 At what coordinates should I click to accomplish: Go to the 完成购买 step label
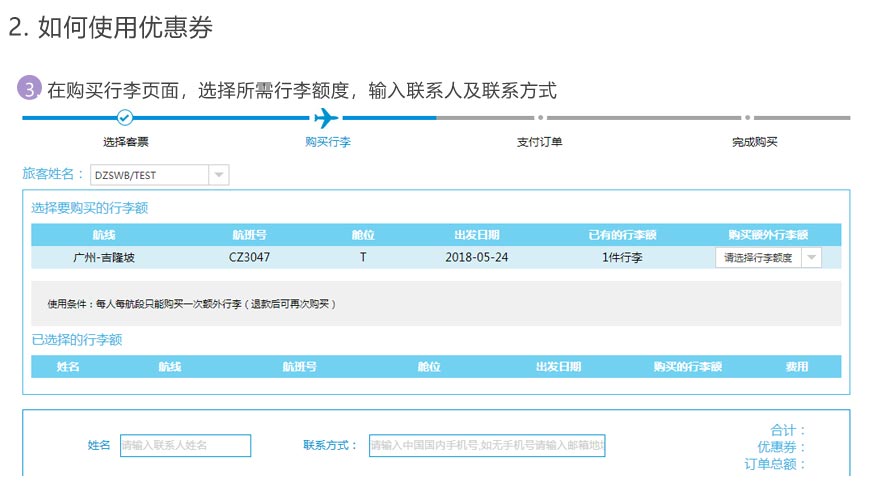(x=754, y=142)
